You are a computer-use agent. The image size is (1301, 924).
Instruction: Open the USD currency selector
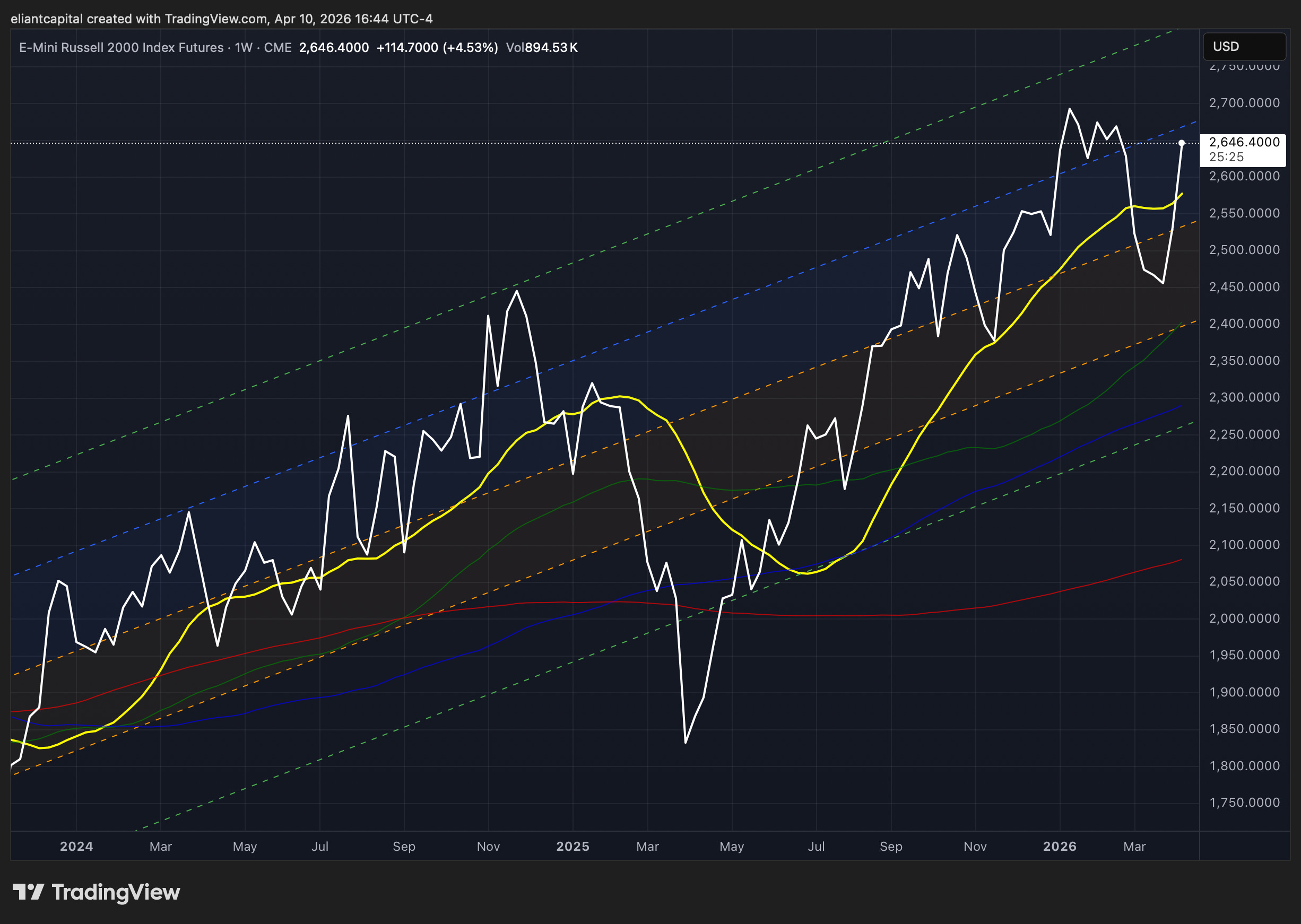click(x=1244, y=47)
